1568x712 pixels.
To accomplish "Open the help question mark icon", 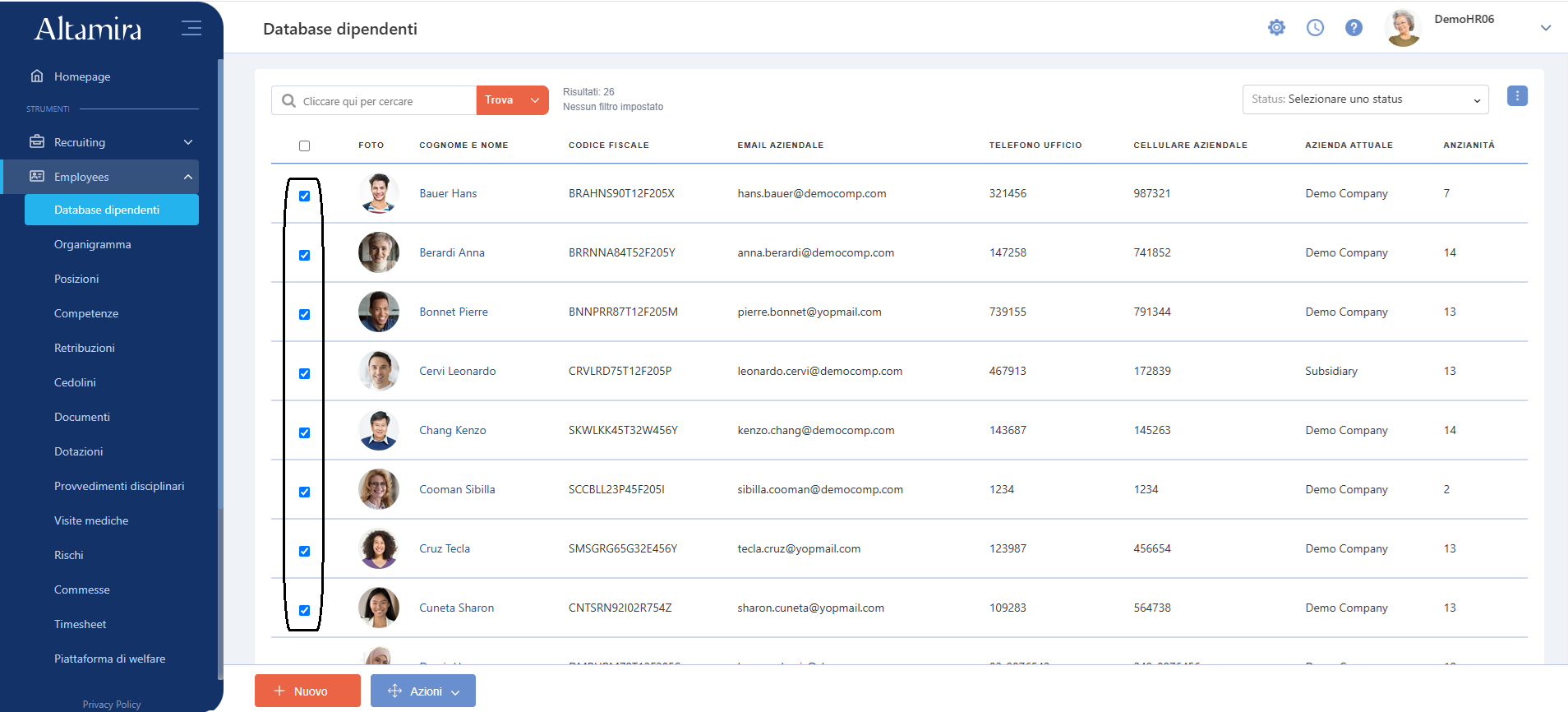I will [1354, 28].
